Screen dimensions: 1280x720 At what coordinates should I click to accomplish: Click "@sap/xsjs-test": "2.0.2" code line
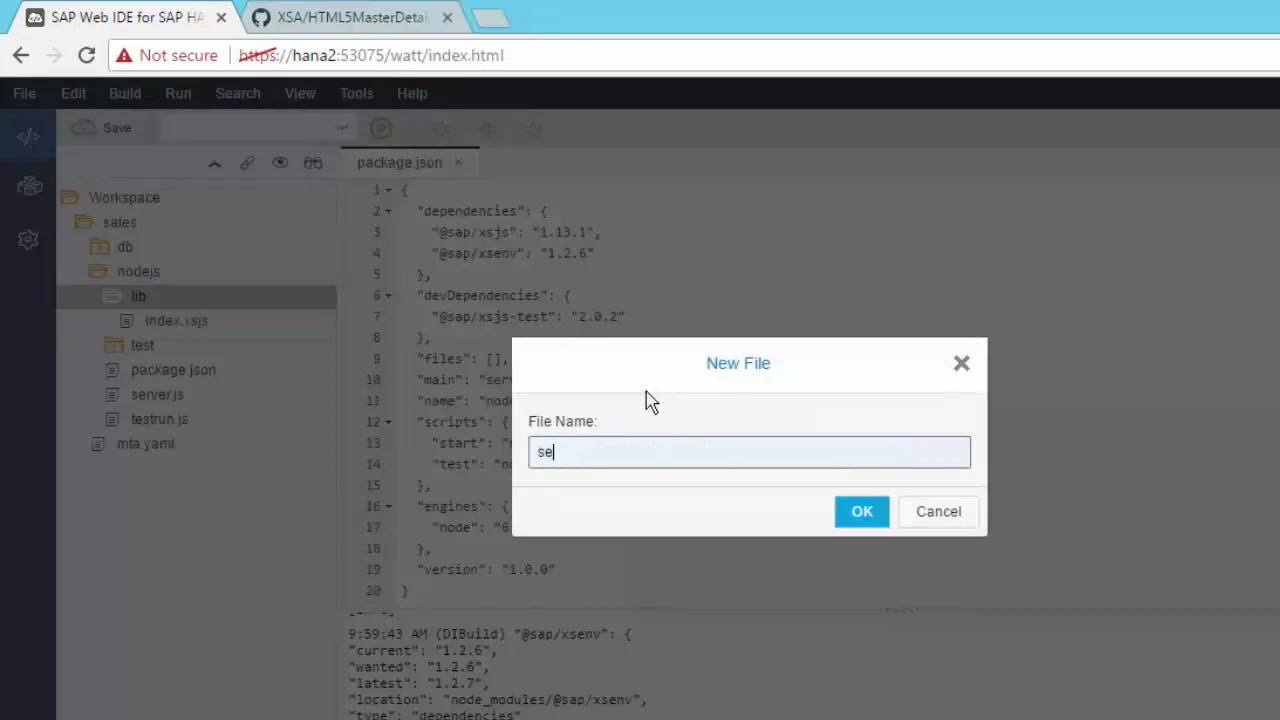click(527, 316)
